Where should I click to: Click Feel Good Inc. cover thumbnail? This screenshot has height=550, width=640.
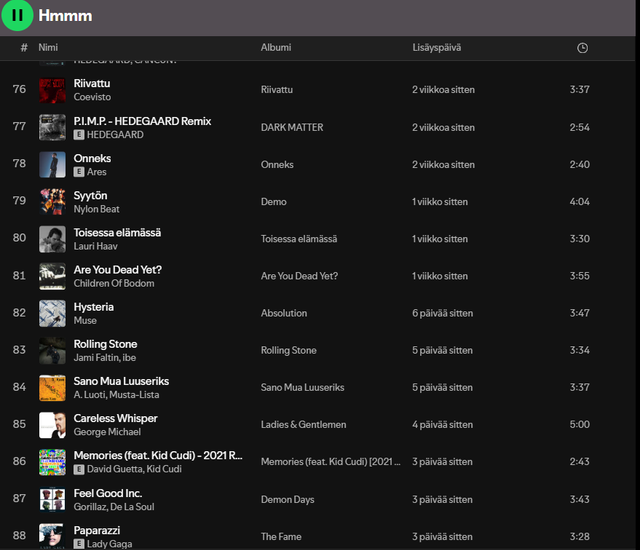click(52, 499)
